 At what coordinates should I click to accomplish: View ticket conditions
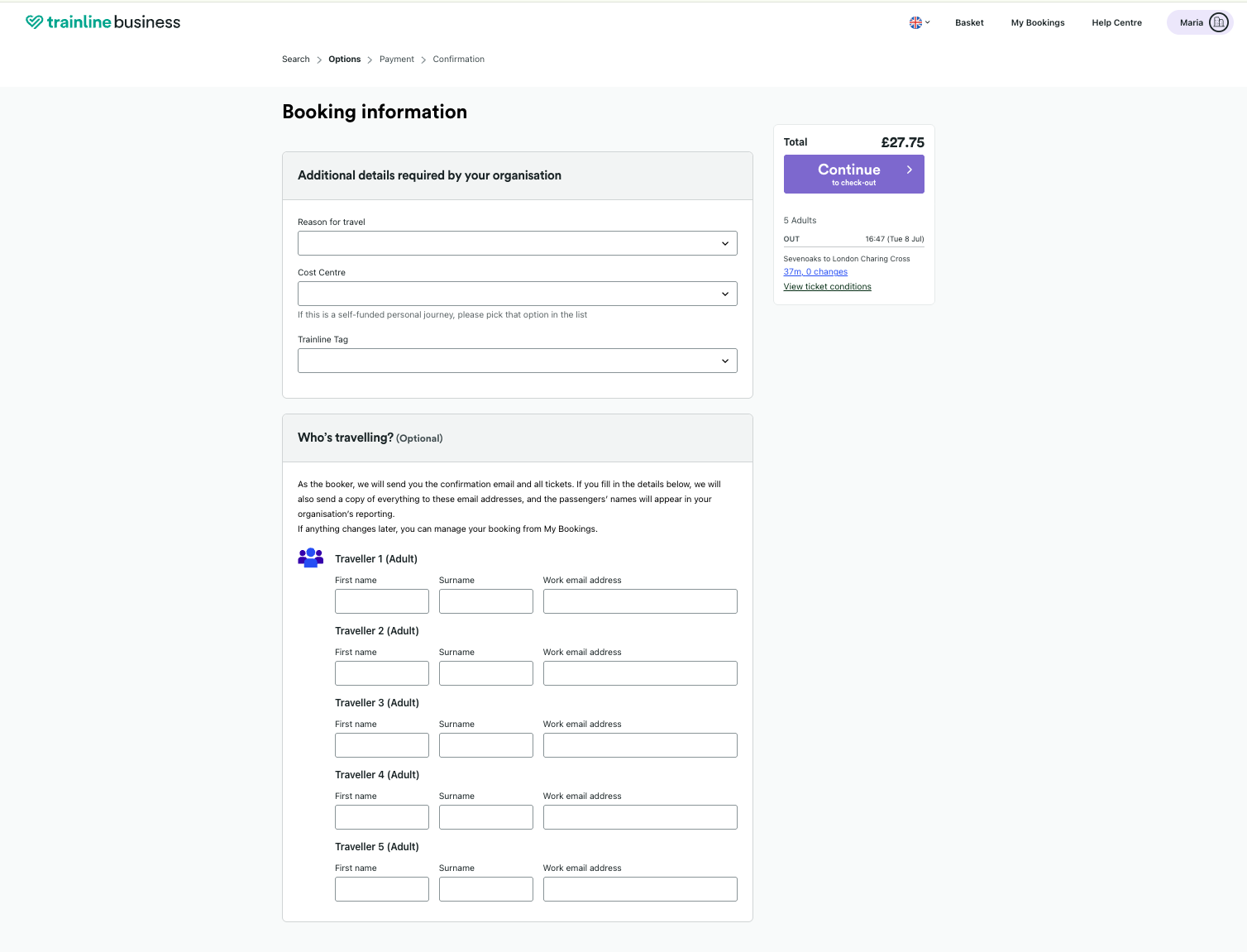[828, 286]
